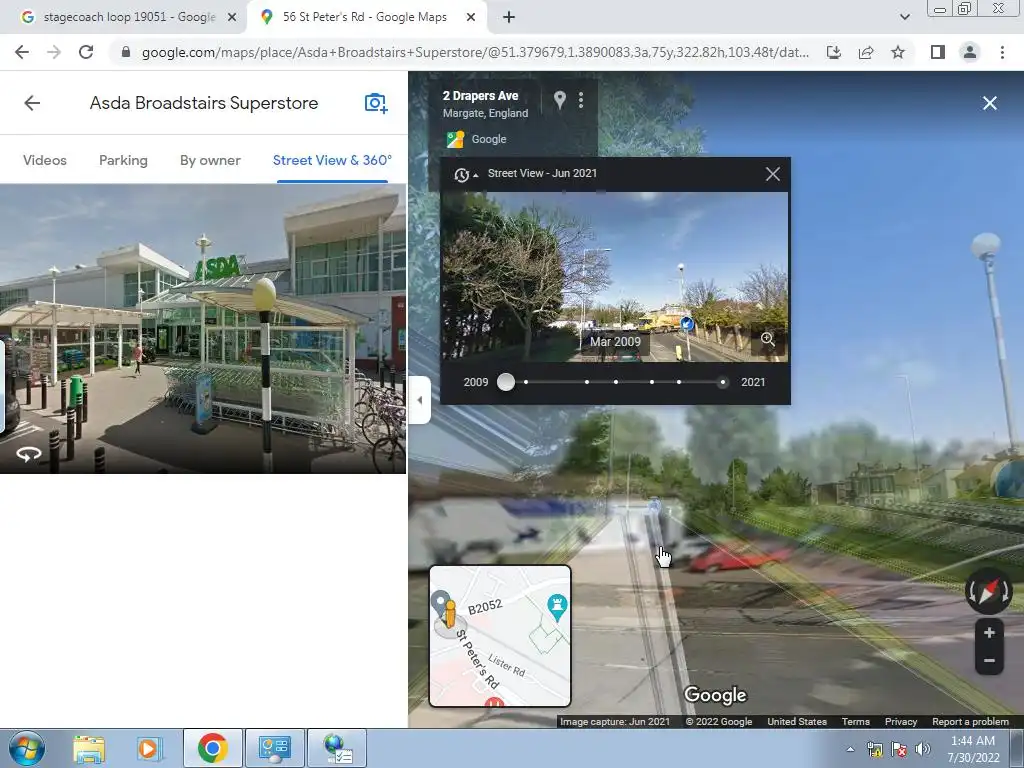1024x768 pixels.
Task: Open the minimap with the pegman
Action: [x=500, y=636]
